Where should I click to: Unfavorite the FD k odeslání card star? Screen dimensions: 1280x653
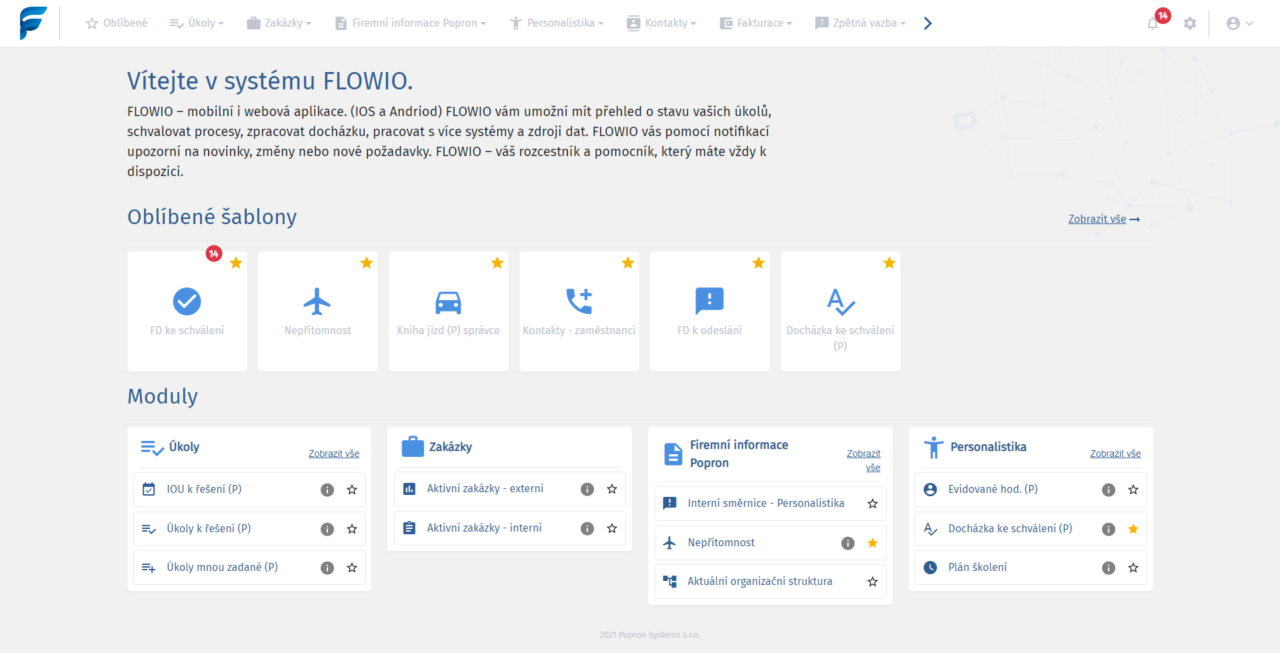(x=758, y=263)
